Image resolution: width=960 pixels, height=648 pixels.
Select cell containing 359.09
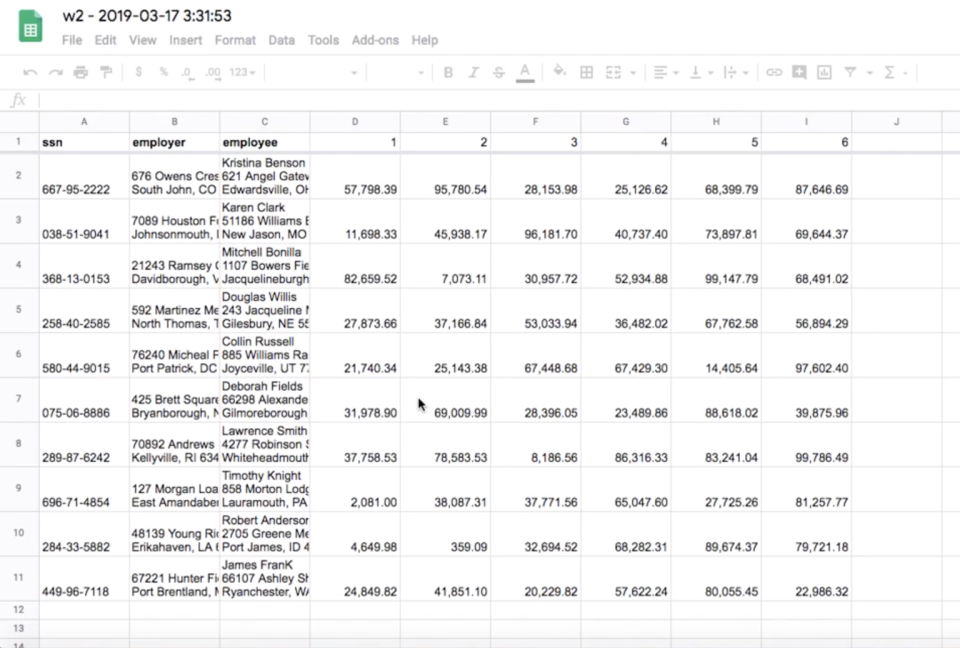coord(445,533)
